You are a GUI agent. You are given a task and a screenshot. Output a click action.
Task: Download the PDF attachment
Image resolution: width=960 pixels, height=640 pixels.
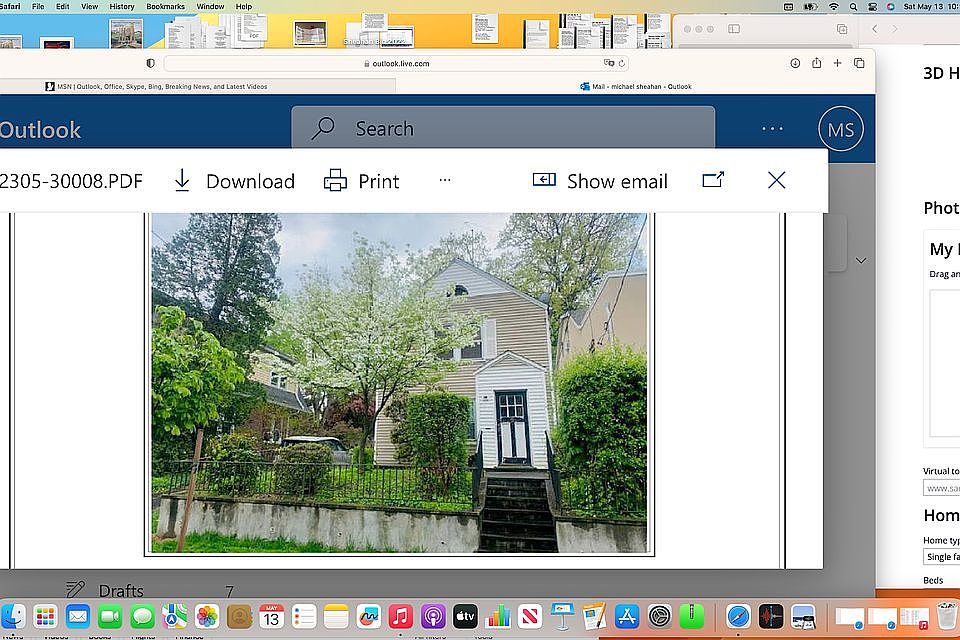coord(234,181)
